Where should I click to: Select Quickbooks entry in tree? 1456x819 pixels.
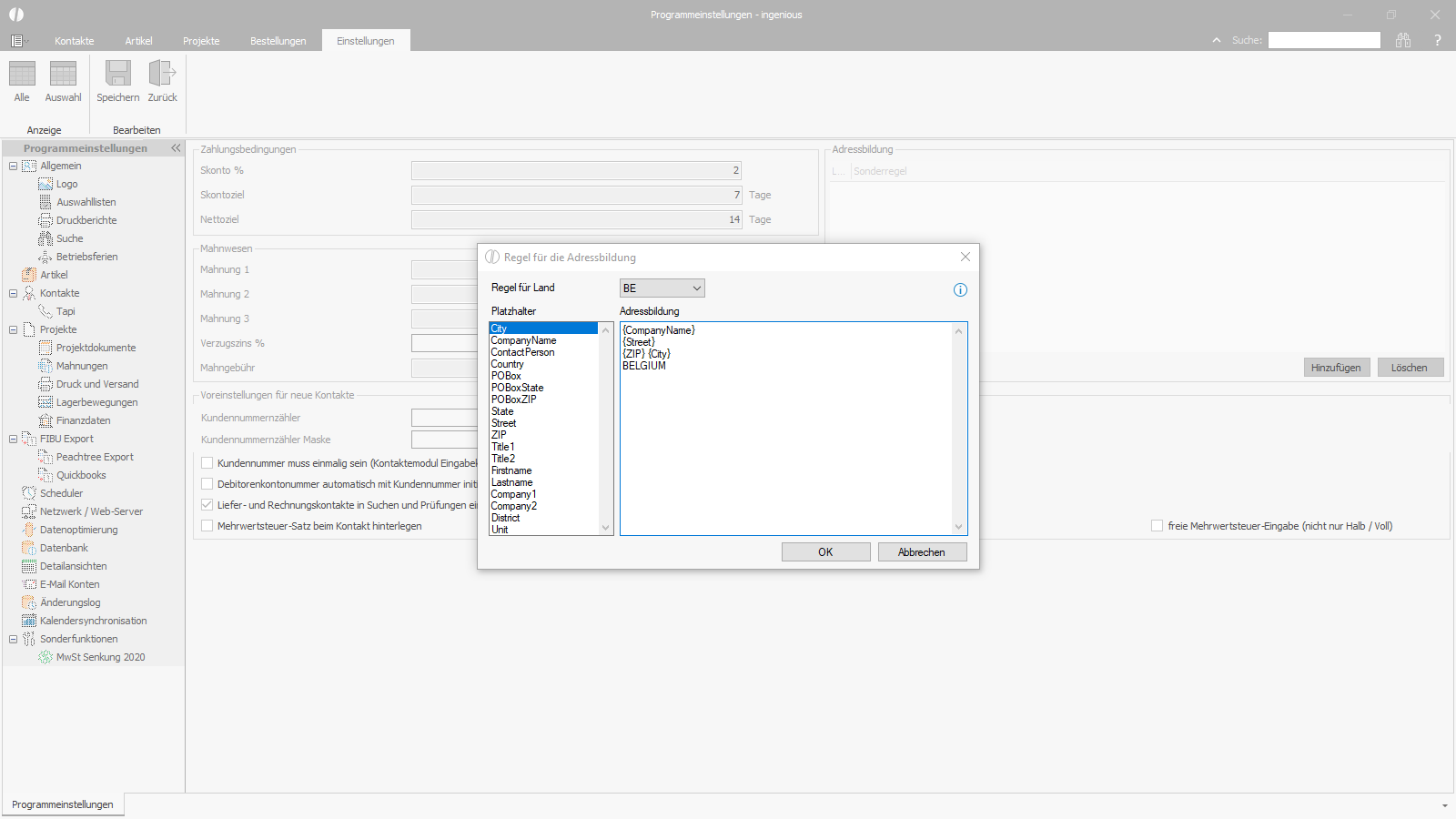point(81,475)
